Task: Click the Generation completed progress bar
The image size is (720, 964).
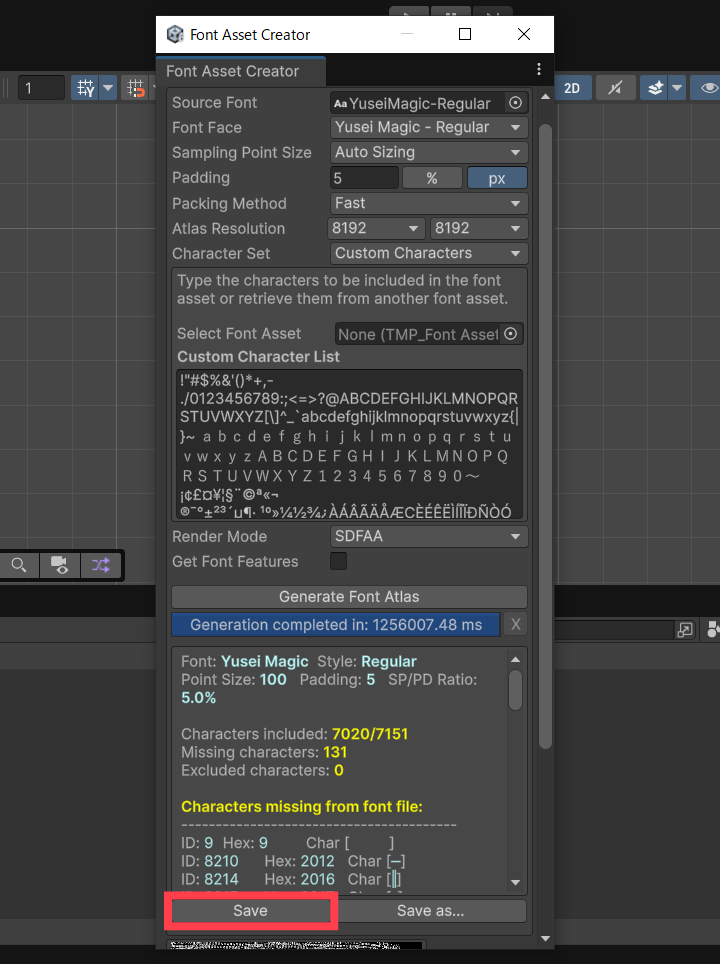Action: [336, 625]
